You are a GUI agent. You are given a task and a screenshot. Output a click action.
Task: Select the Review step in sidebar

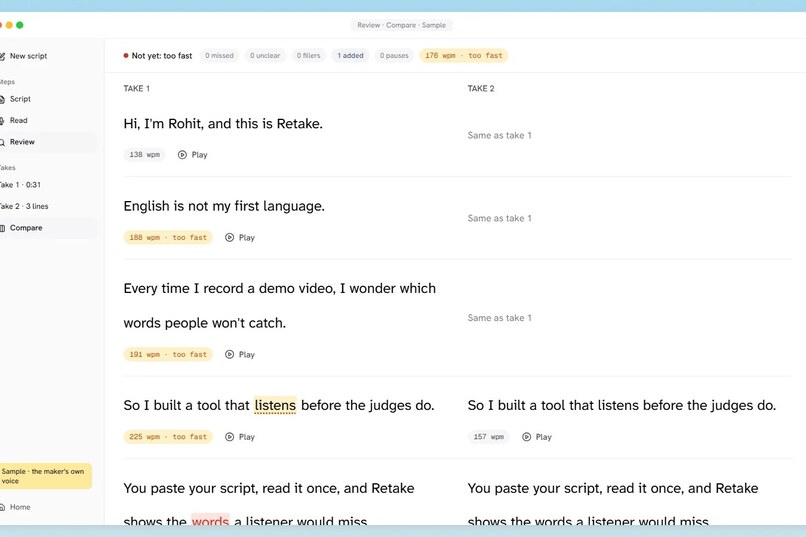[47, 142]
